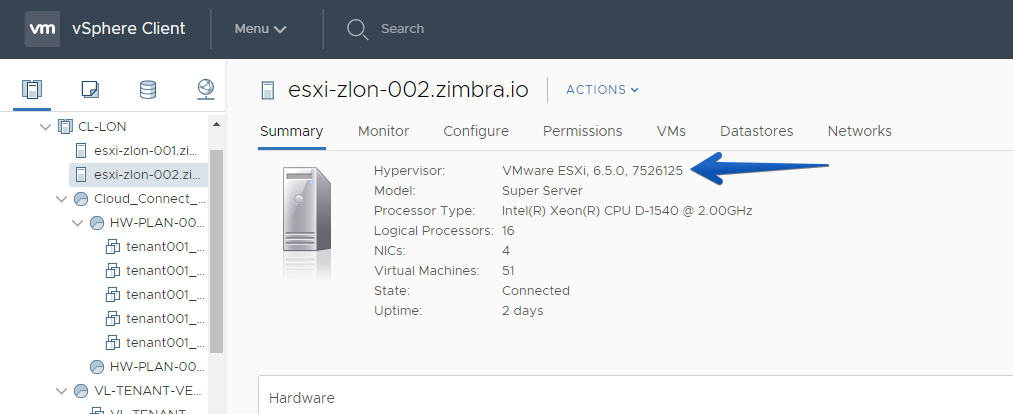Screen dimensions: 1013x414
Task: Open Storage inventory view
Action: point(148,89)
